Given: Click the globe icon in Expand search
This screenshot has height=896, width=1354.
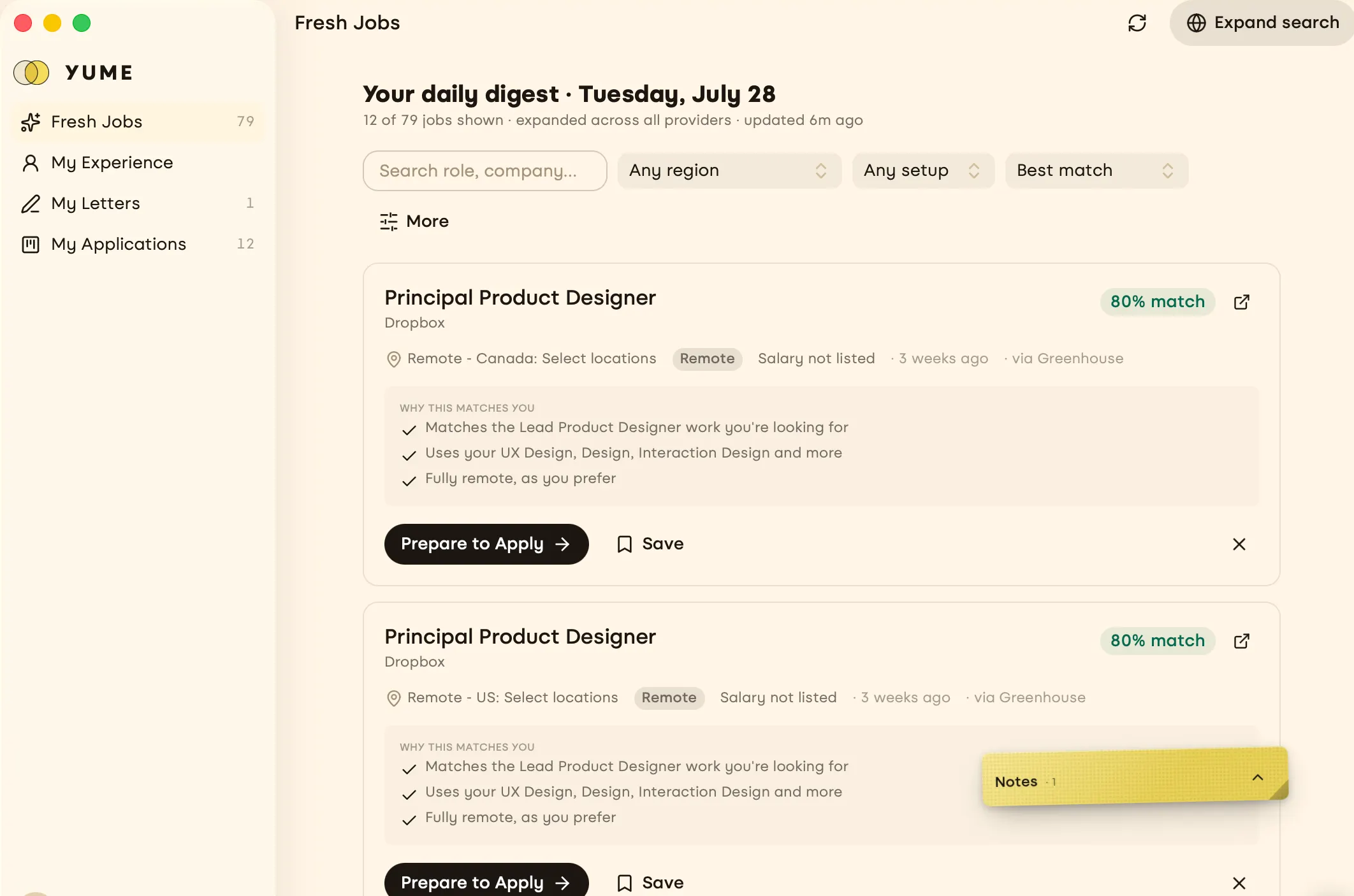Looking at the screenshot, I should tap(1196, 23).
